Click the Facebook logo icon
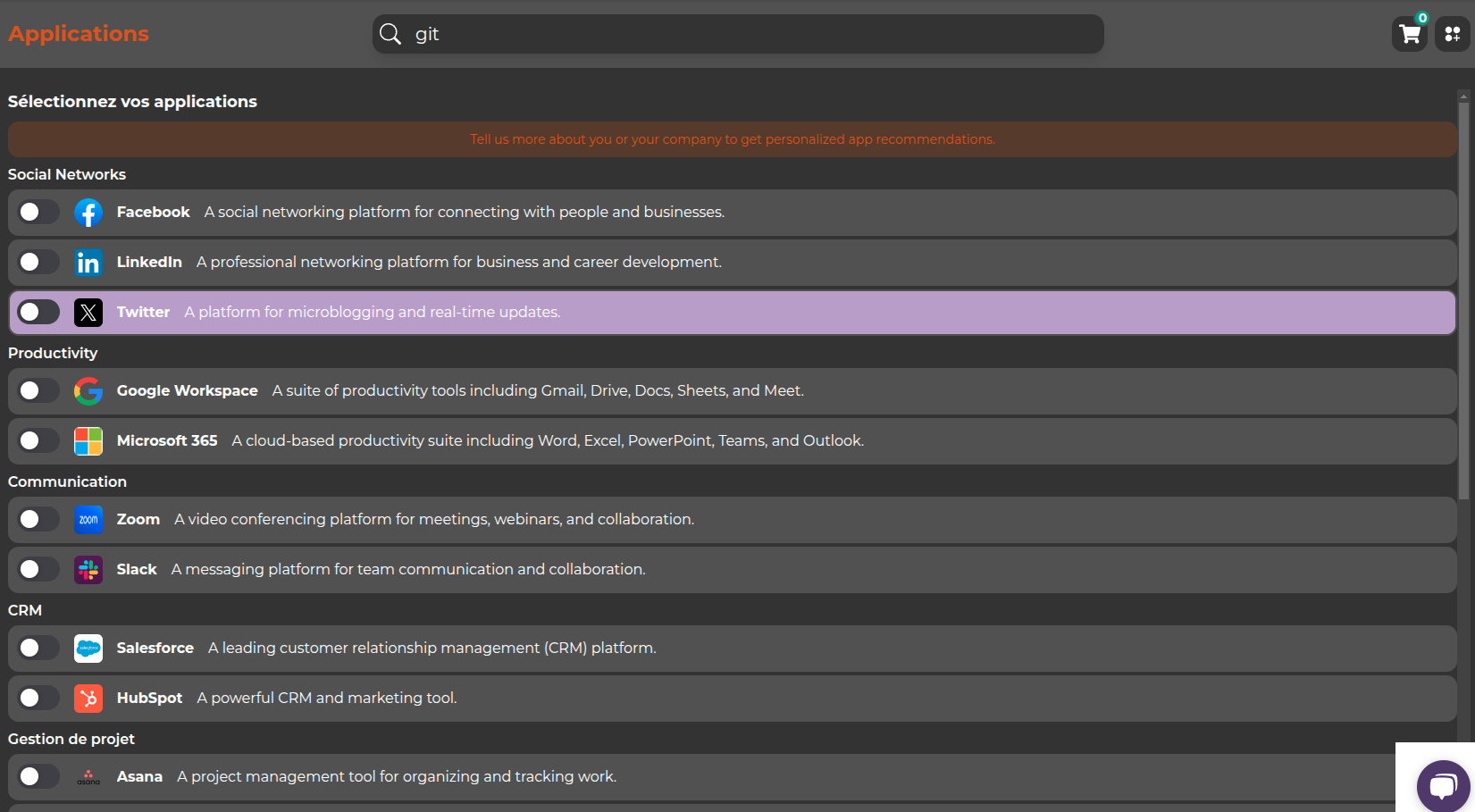The image size is (1475, 812). 88,213
